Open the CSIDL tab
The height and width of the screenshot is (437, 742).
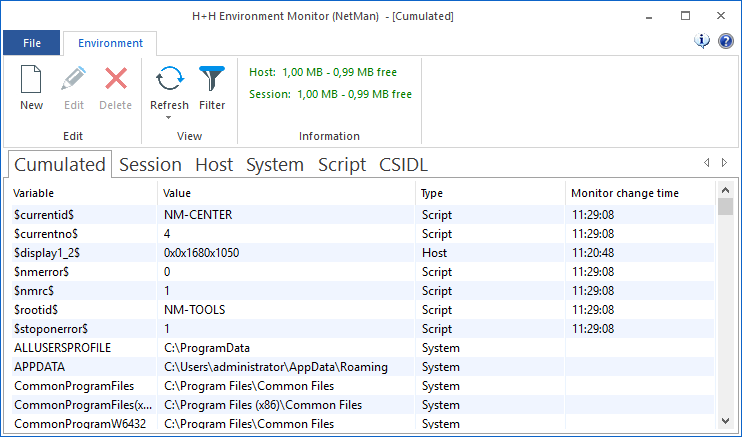point(403,165)
